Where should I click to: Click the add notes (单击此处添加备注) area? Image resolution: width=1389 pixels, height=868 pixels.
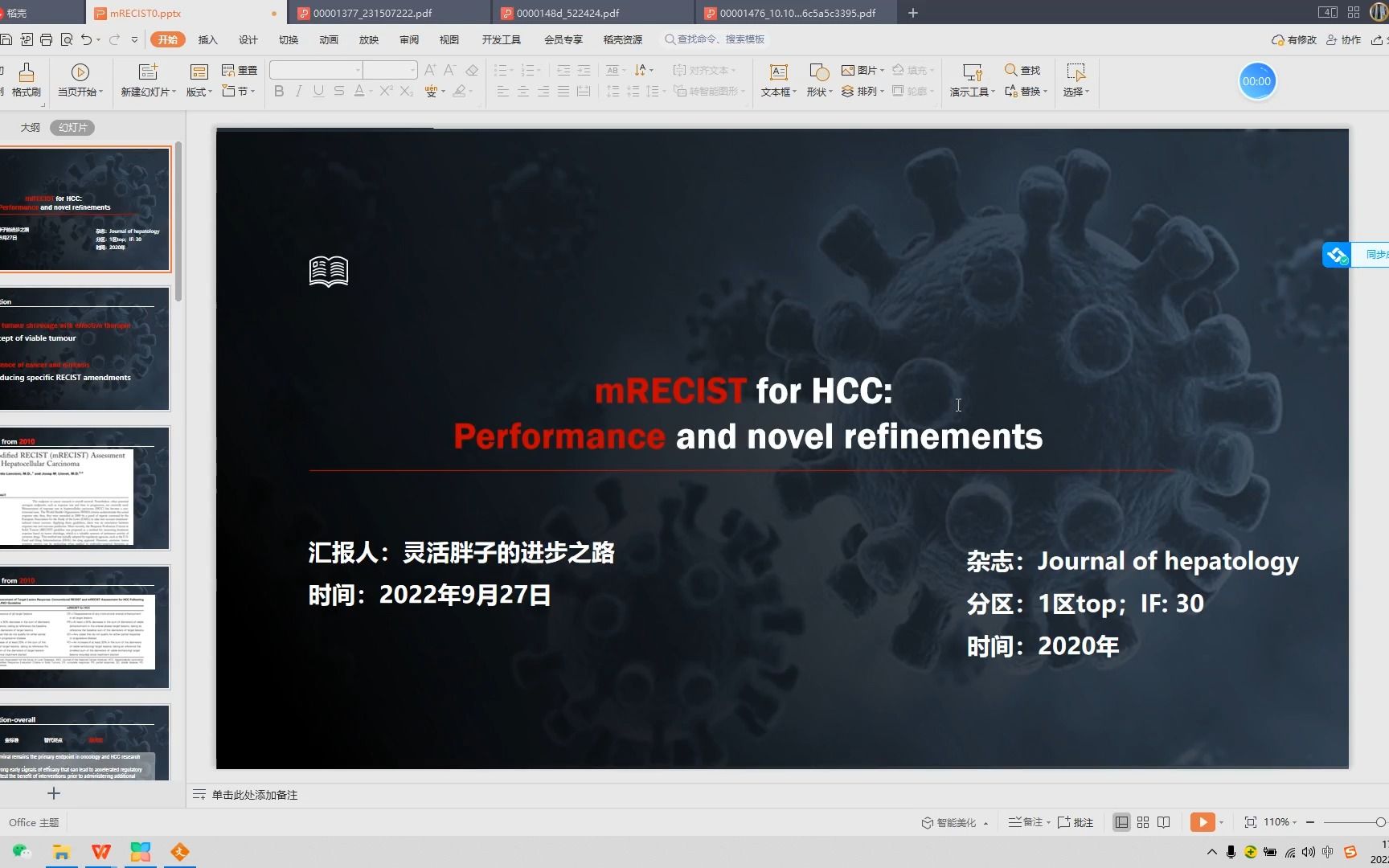[x=254, y=795]
